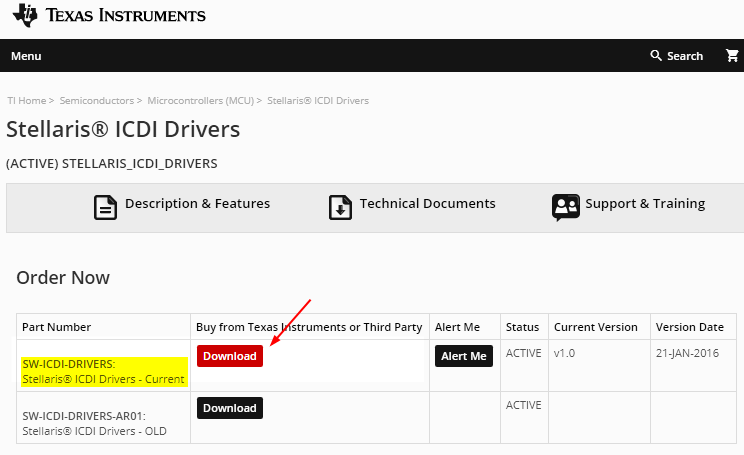Download the old SW-ICDI-DRIVERS-AR01 package
This screenshot has height=455, width=744.
[230, 408]
